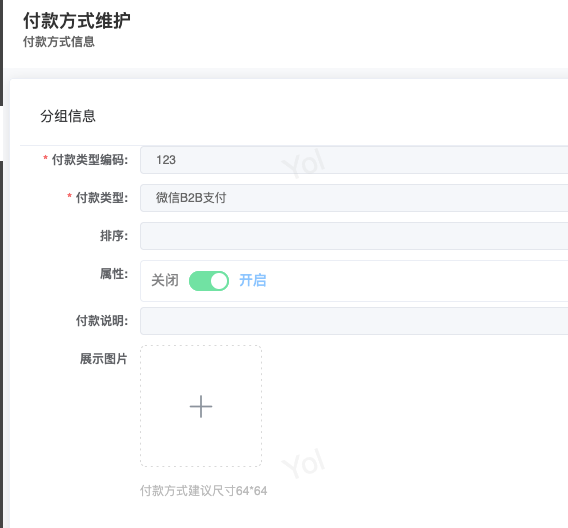Select the 关闭 option text
The height and width of the screenshot is (528, 568).
pos(165,280)
